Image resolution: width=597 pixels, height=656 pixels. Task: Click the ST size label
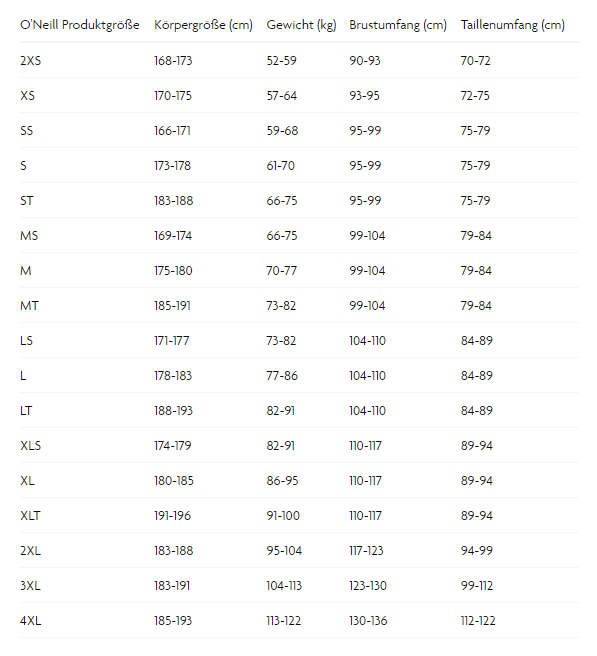27,201
